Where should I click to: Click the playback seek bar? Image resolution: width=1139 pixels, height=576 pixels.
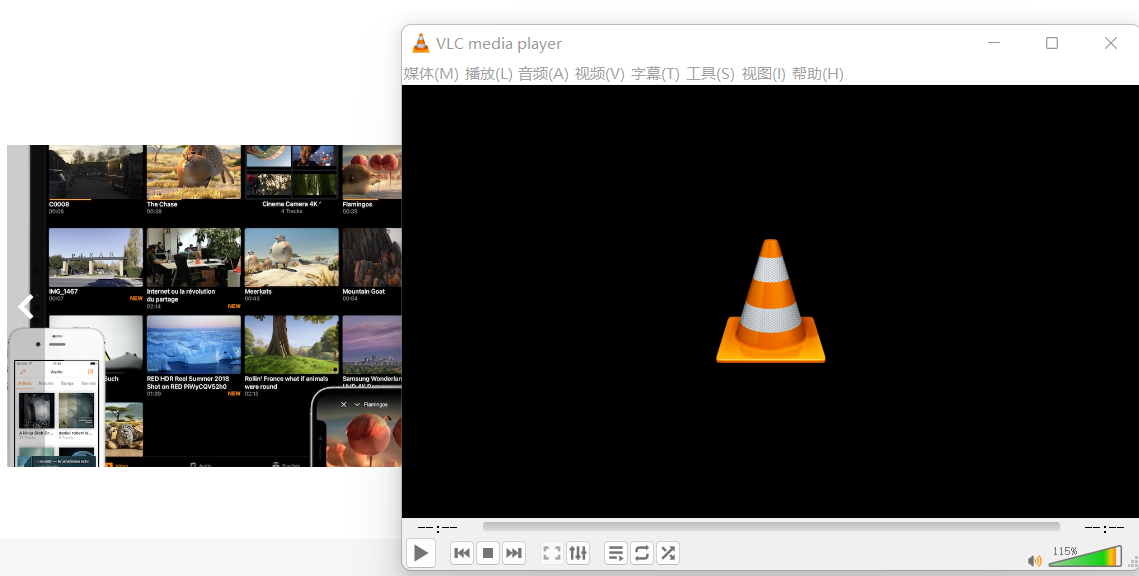pos(771,527)
